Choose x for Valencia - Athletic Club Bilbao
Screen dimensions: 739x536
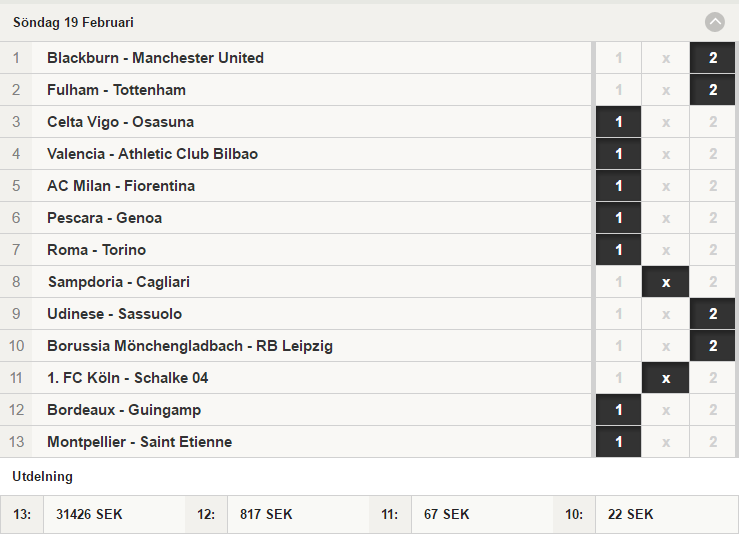tap(665, 154)
